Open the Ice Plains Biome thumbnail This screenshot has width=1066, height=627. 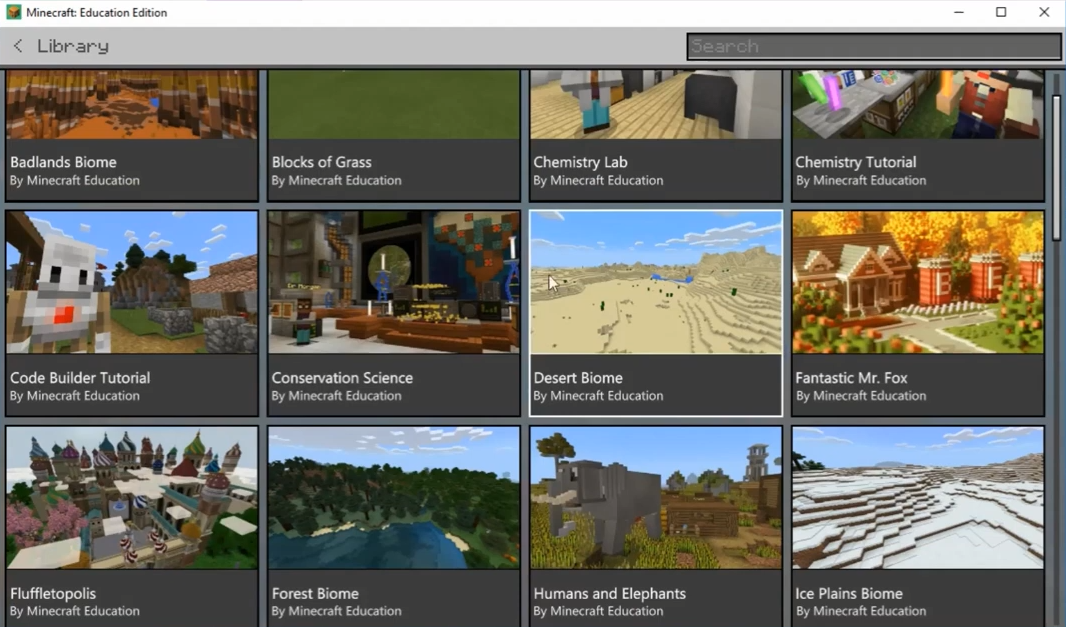tap(918, 498)
